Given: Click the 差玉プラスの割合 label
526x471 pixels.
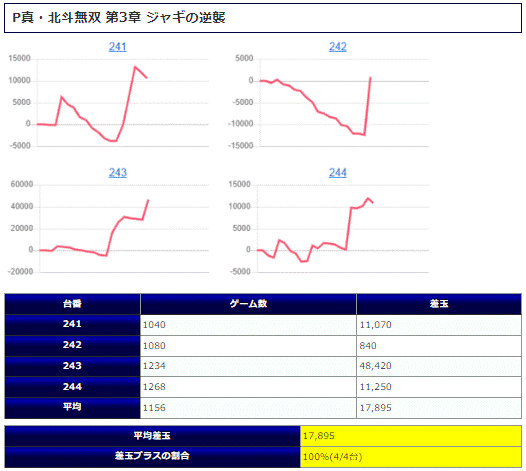Looking at the screenshot, I should 152,456.
